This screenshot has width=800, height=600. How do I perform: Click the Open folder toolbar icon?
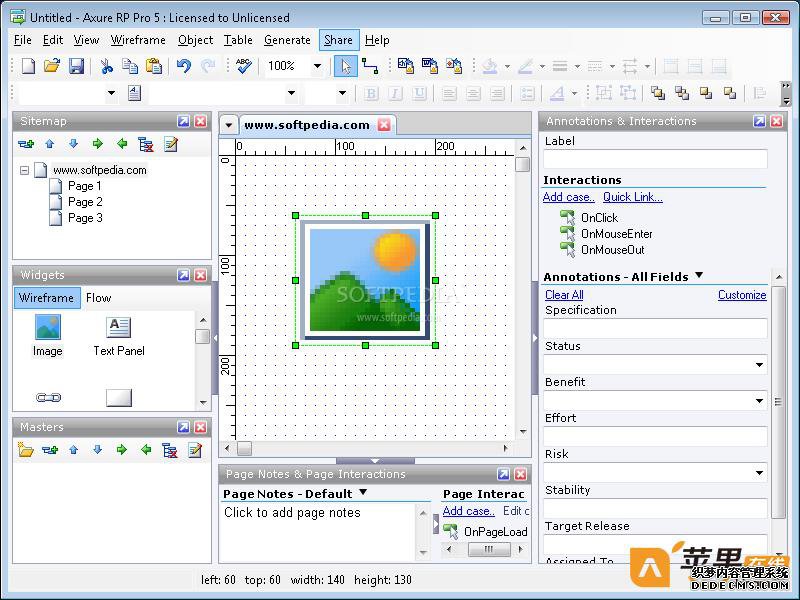[52, 66]
